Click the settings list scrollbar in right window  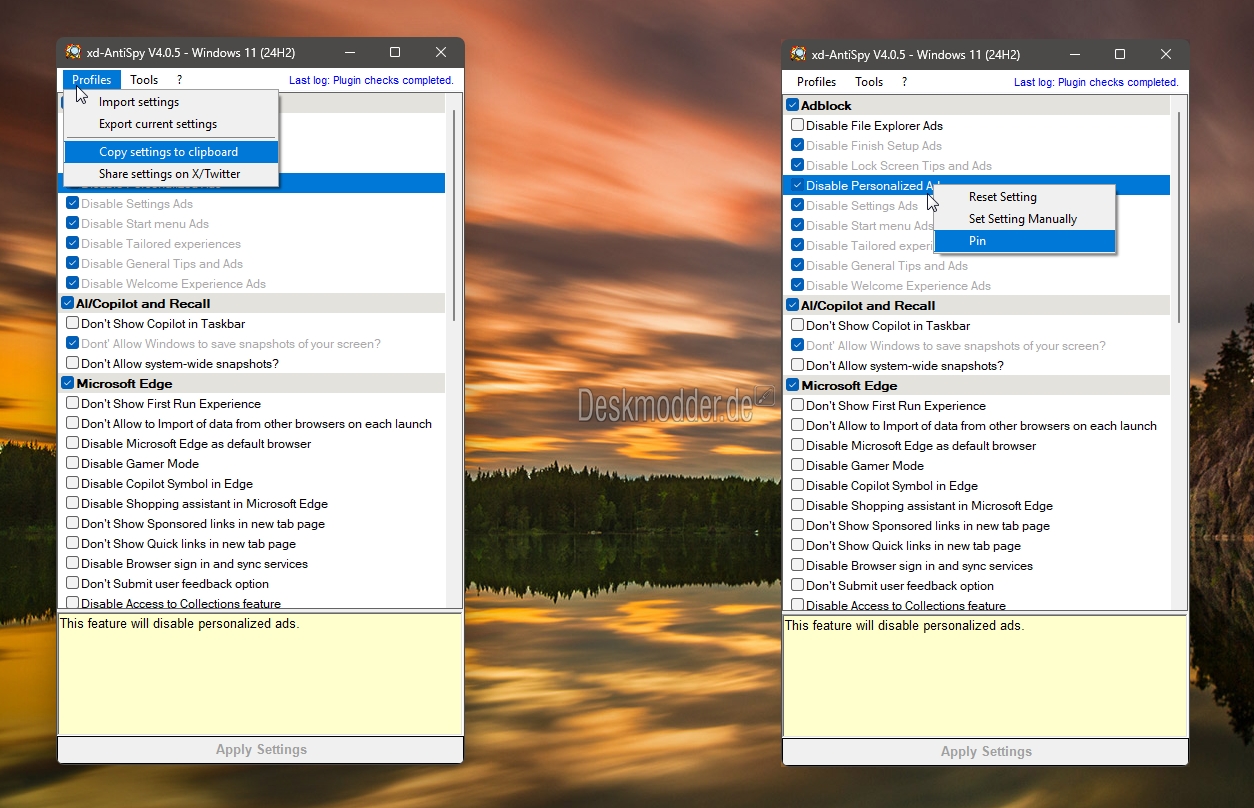pyautogui.click(x=1179, y=217)
